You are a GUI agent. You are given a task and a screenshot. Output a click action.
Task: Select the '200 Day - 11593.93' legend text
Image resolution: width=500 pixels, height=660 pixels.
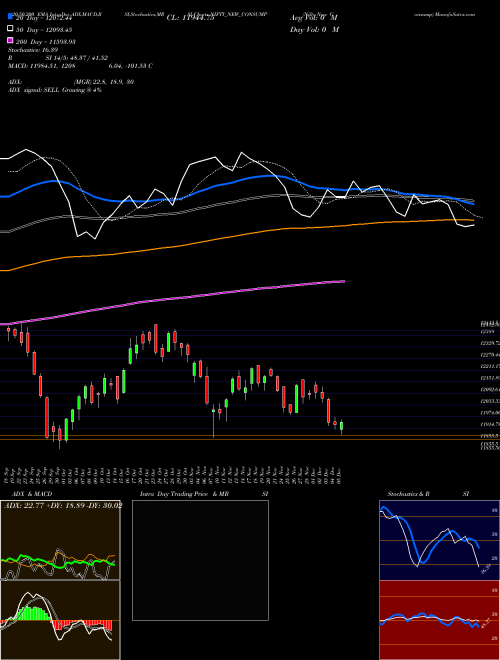(x=46, y=42)
